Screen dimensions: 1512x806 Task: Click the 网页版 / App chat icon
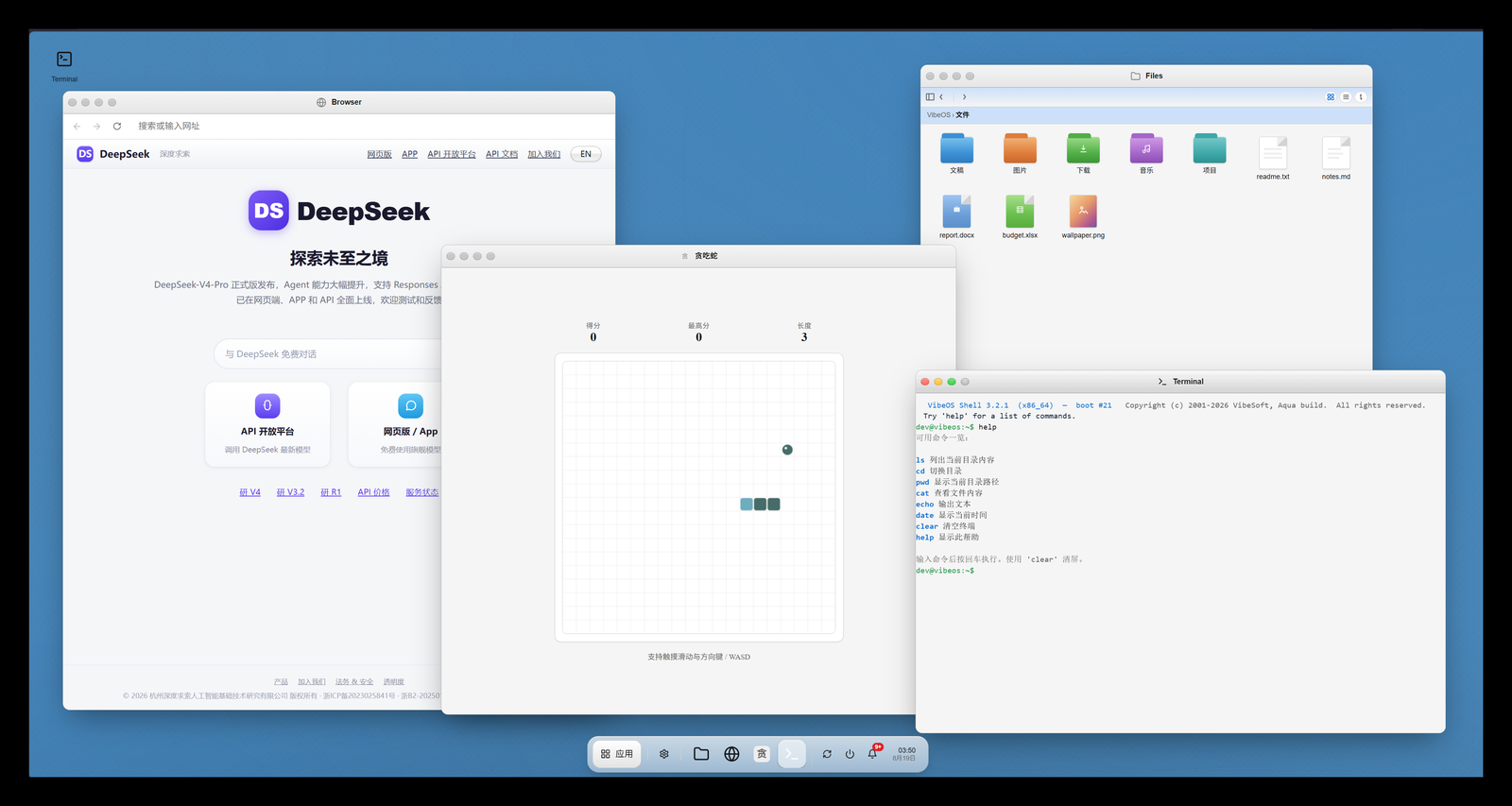pos(410,405)
